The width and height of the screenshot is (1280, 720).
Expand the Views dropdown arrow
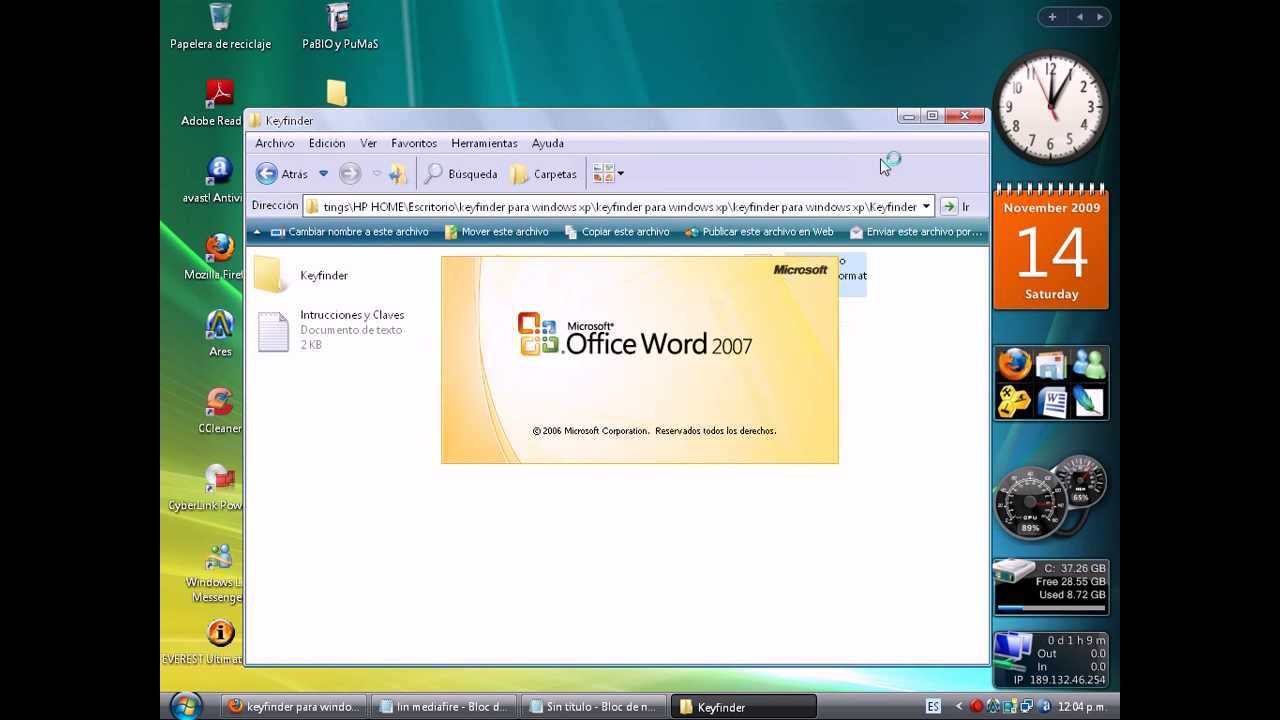click(x=621, y=174)
